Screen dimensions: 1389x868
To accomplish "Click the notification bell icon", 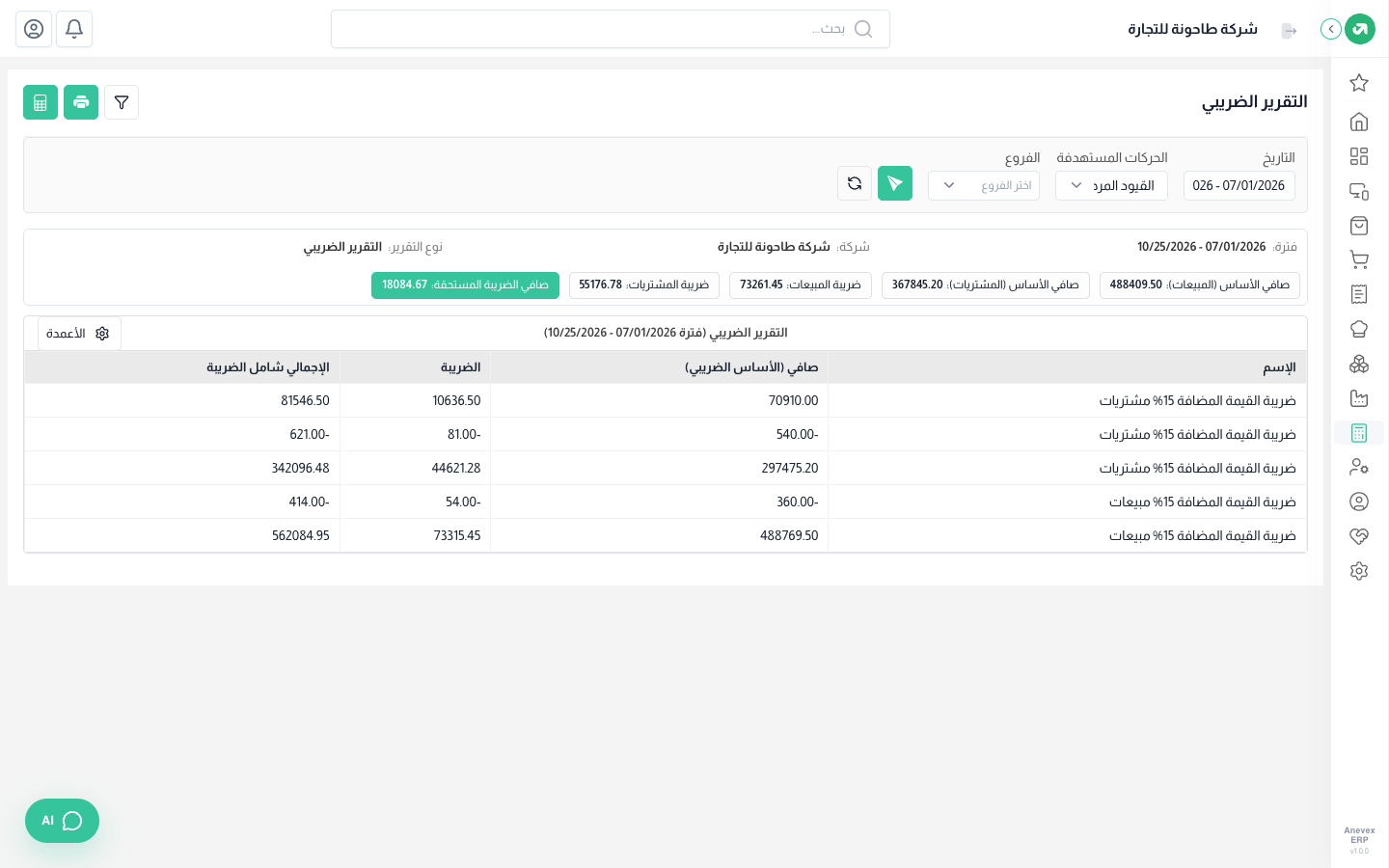I will 74,29.
